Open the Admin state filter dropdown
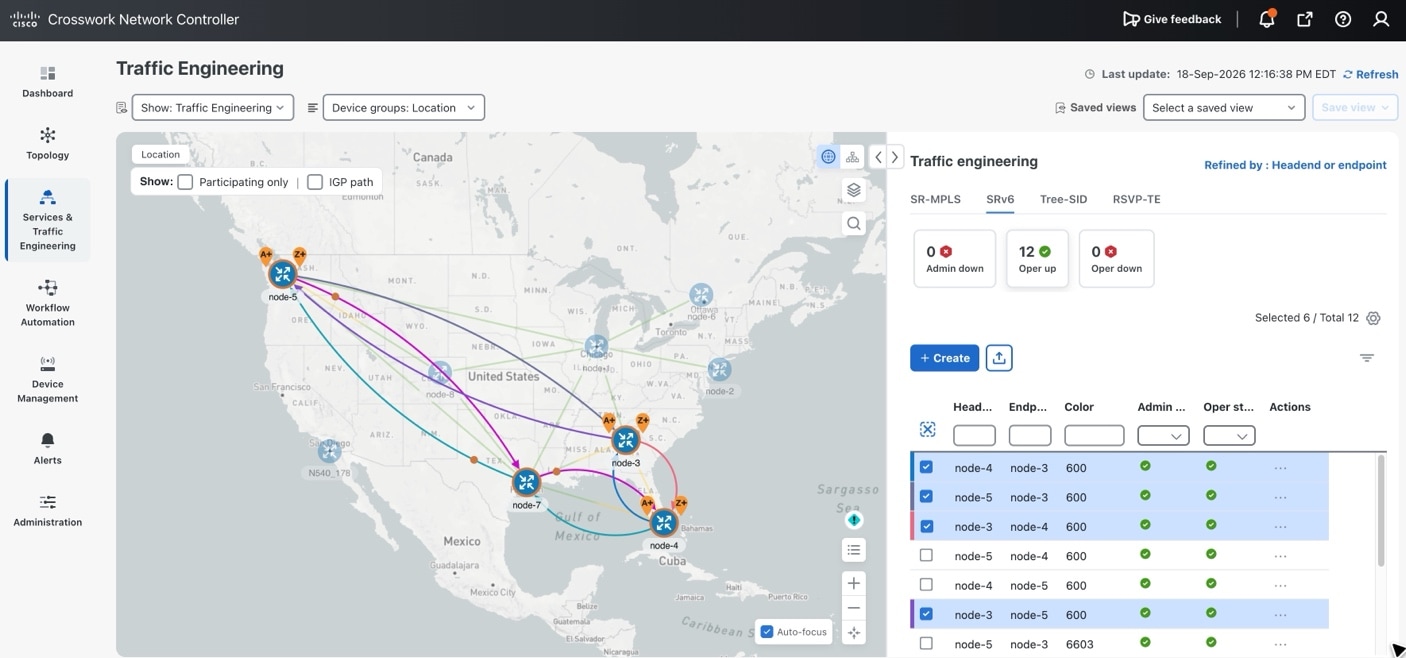The height and width of the screenshot is (658, 1406). click(1164, 436)
